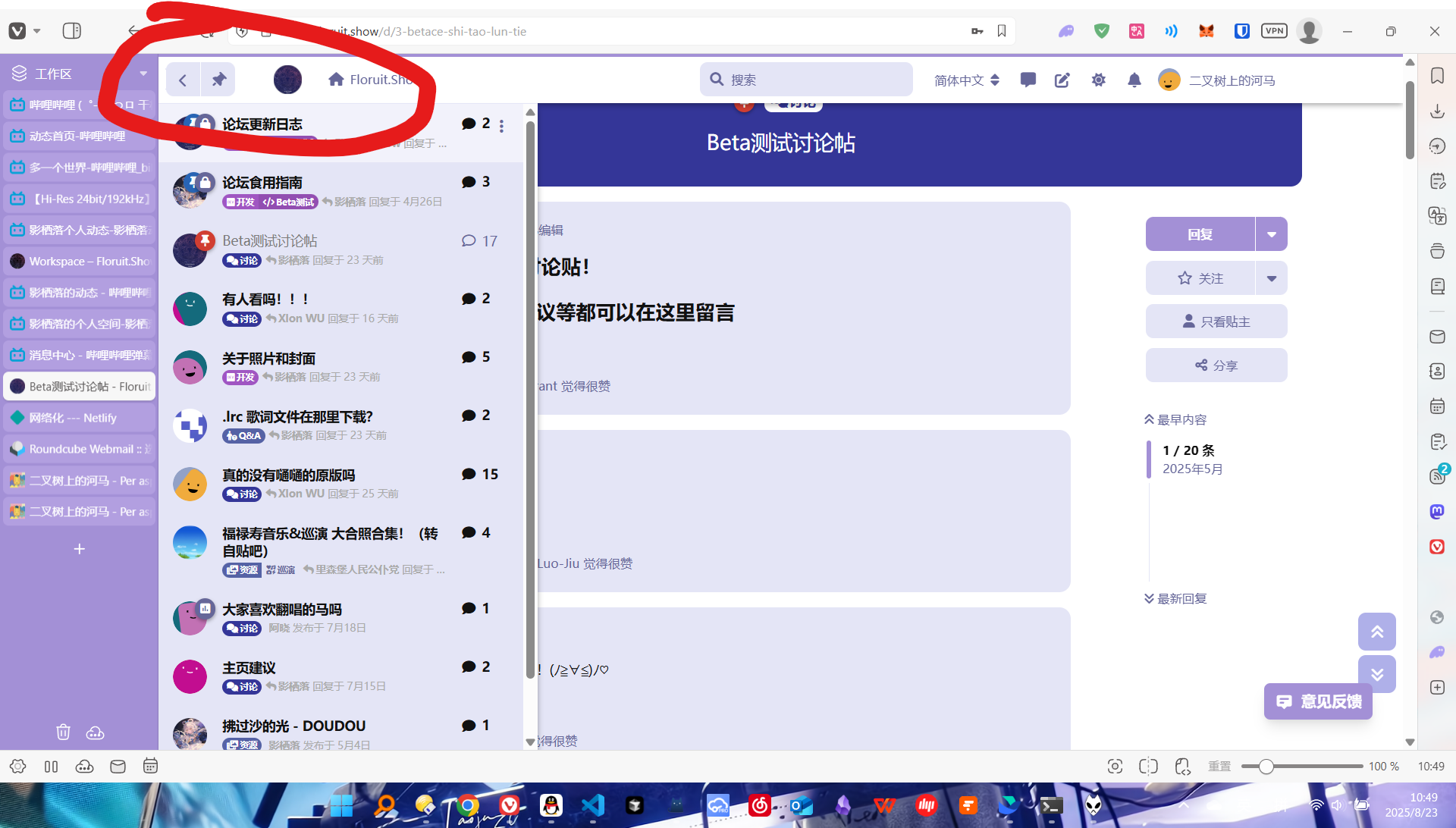This screenshot has width=1456, height=828.
Task: Click the pin sidebar icon
Action: coord(218,80)
